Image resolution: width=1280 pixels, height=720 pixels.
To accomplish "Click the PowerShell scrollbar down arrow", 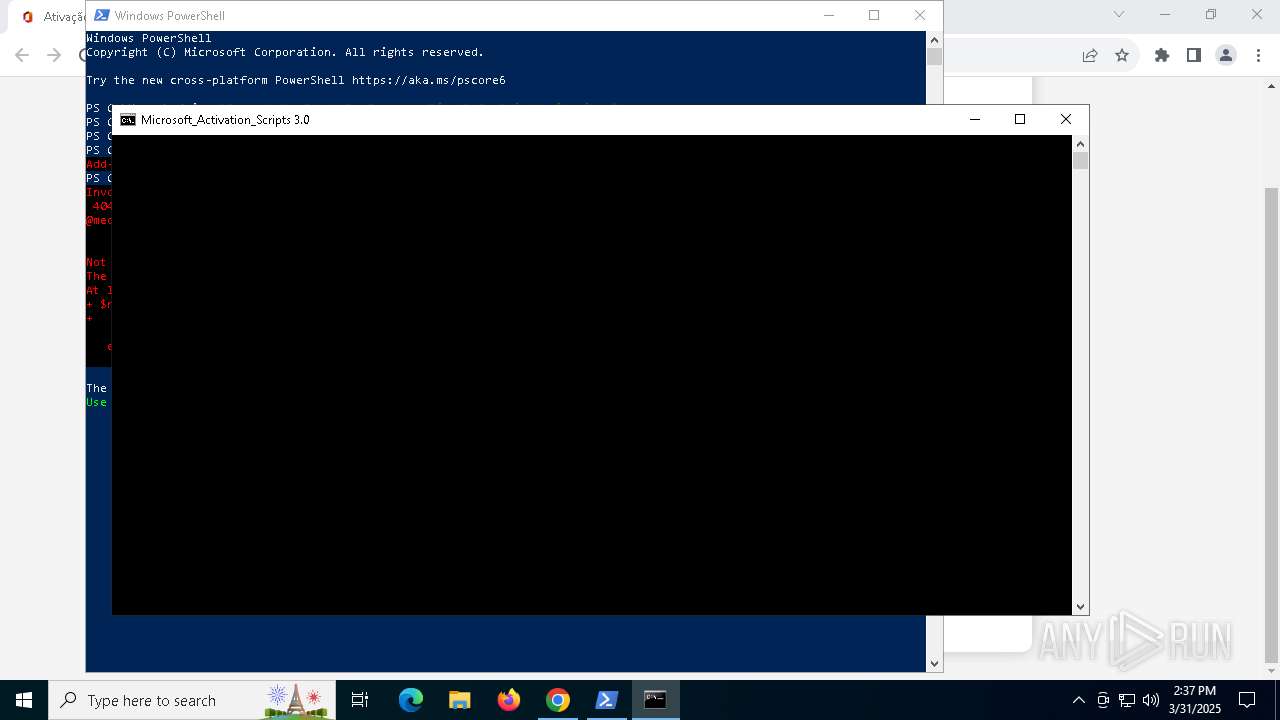I will 934,663.
